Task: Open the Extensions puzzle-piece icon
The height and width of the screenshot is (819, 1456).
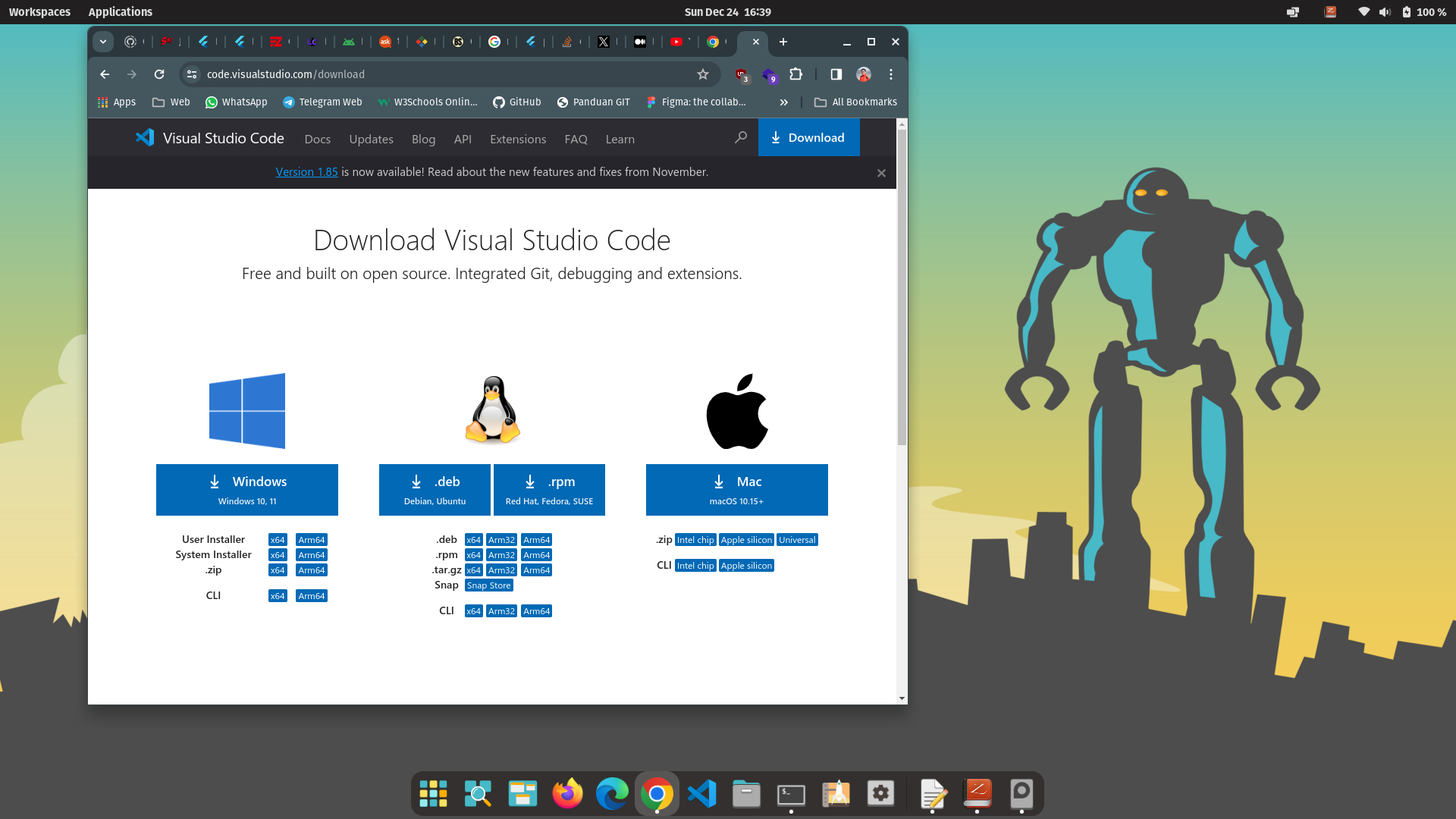Action: click(x=795, y=74)
